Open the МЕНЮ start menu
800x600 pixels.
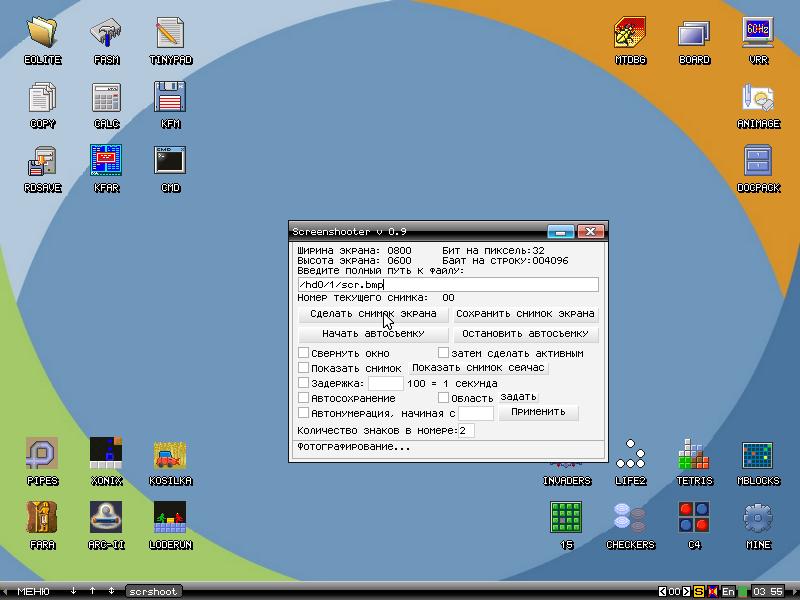[33, 592]
